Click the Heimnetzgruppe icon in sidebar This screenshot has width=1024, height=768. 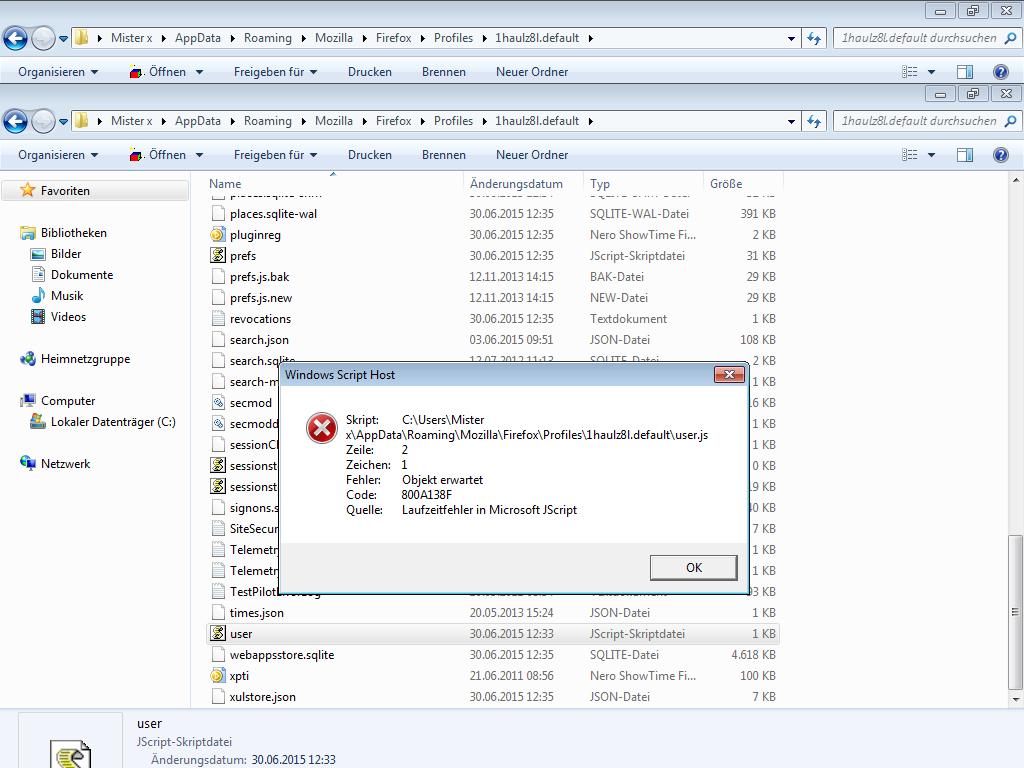click(28, 359)
